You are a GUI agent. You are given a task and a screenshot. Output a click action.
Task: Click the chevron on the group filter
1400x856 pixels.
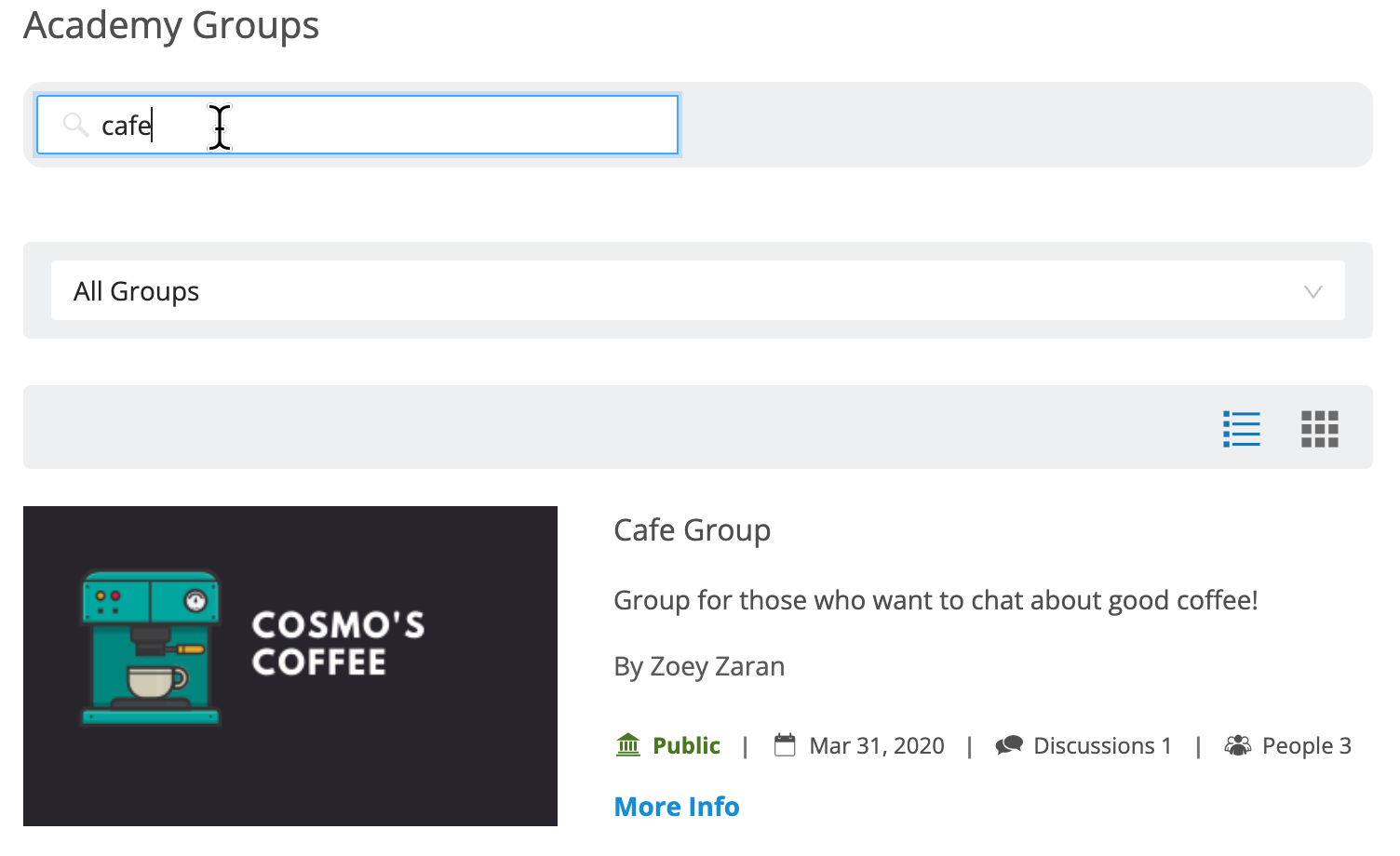[x=1313, y=291]
